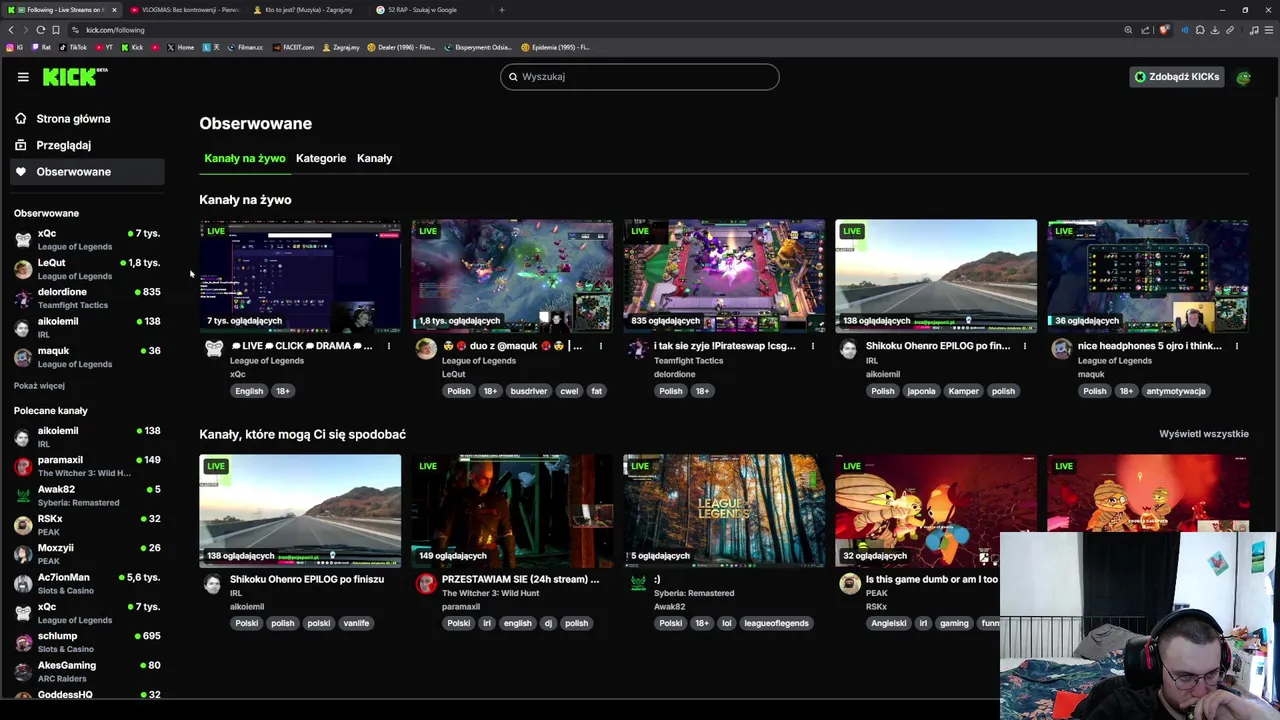Click the leagueoflegends tag on Awak82 stream
Viewport: 1280px width, 720px height.
[776, 623]
